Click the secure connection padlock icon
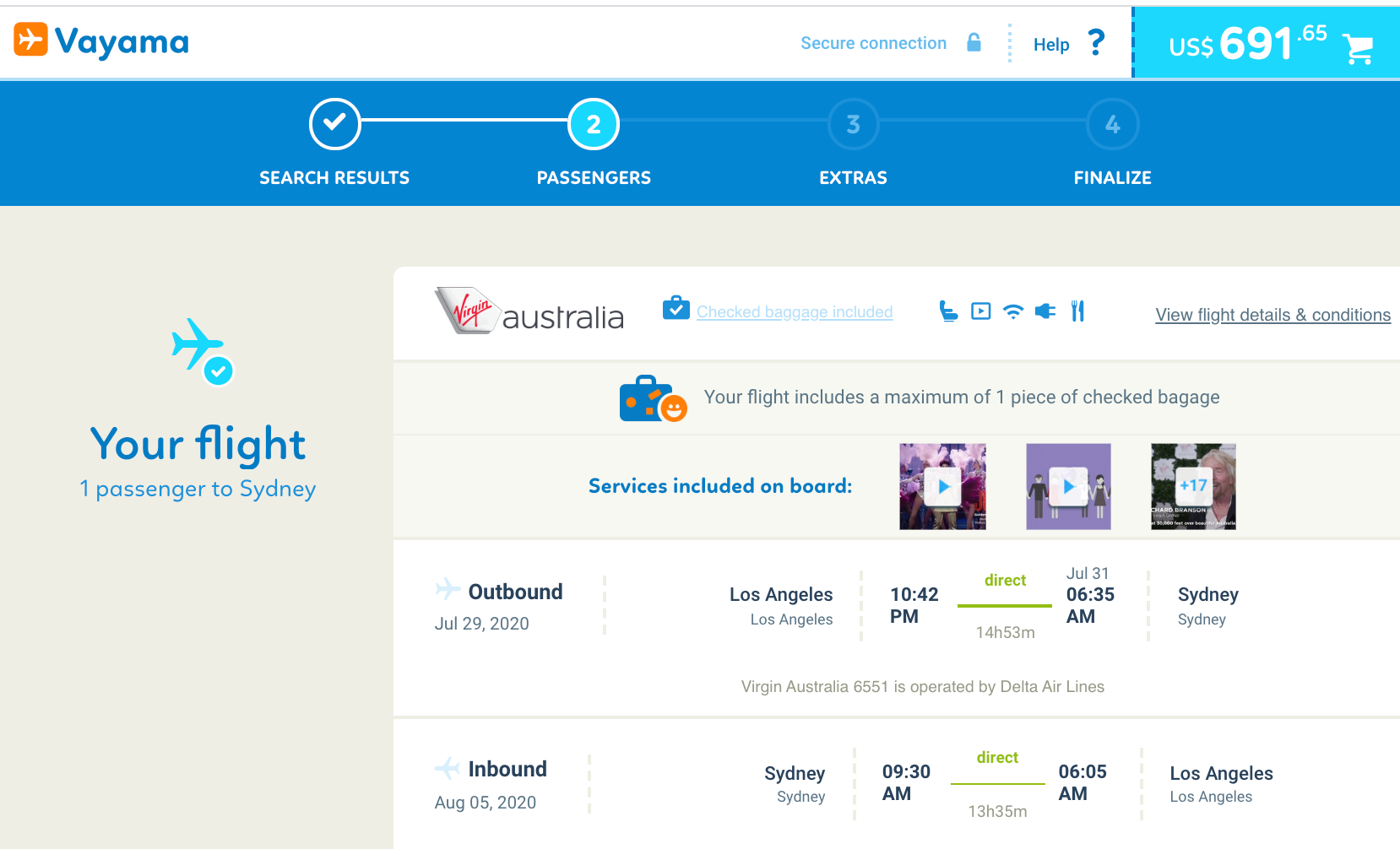Viewport: 1400px width, 849px height. 974,42
